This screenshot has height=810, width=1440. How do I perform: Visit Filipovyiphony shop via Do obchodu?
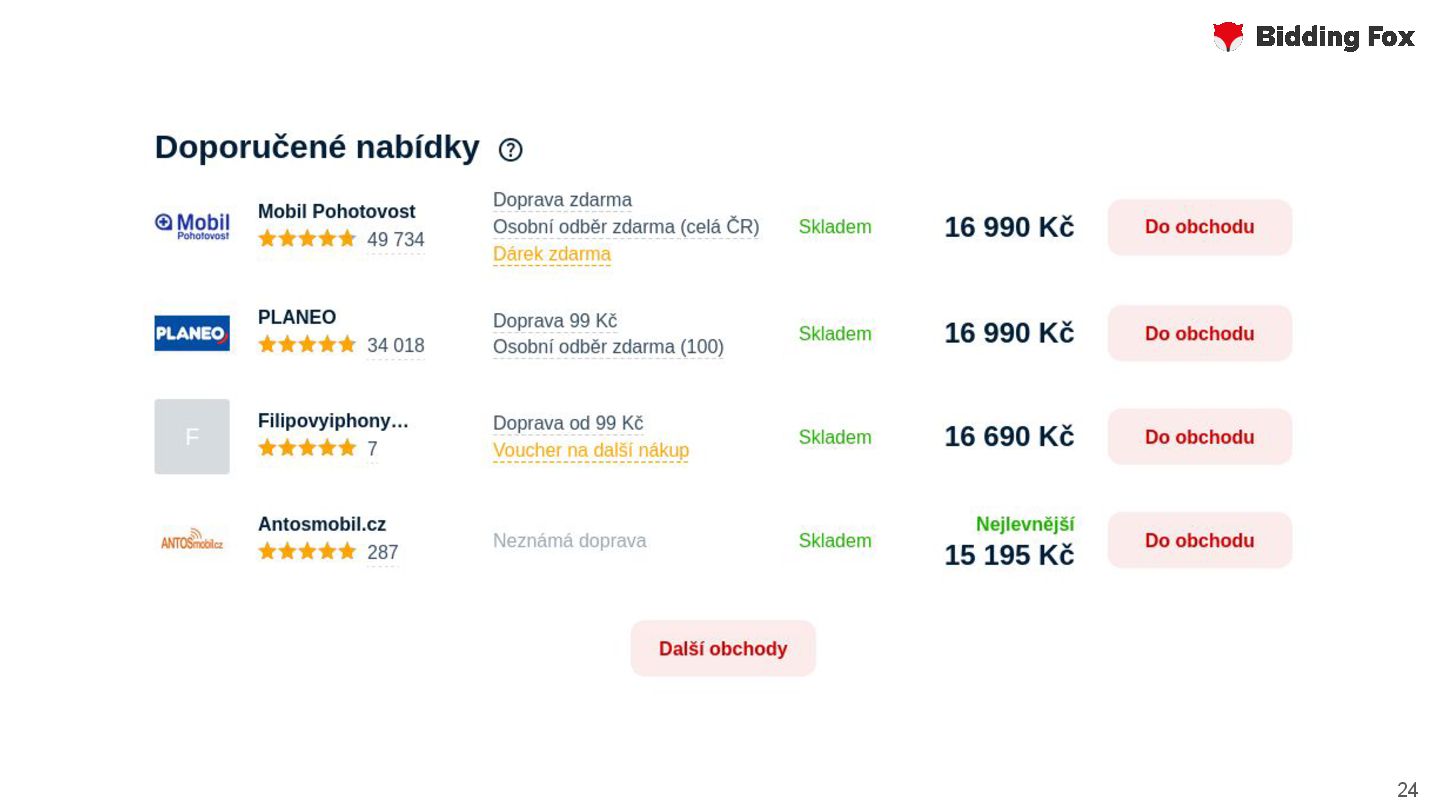tap(1199, 437)
